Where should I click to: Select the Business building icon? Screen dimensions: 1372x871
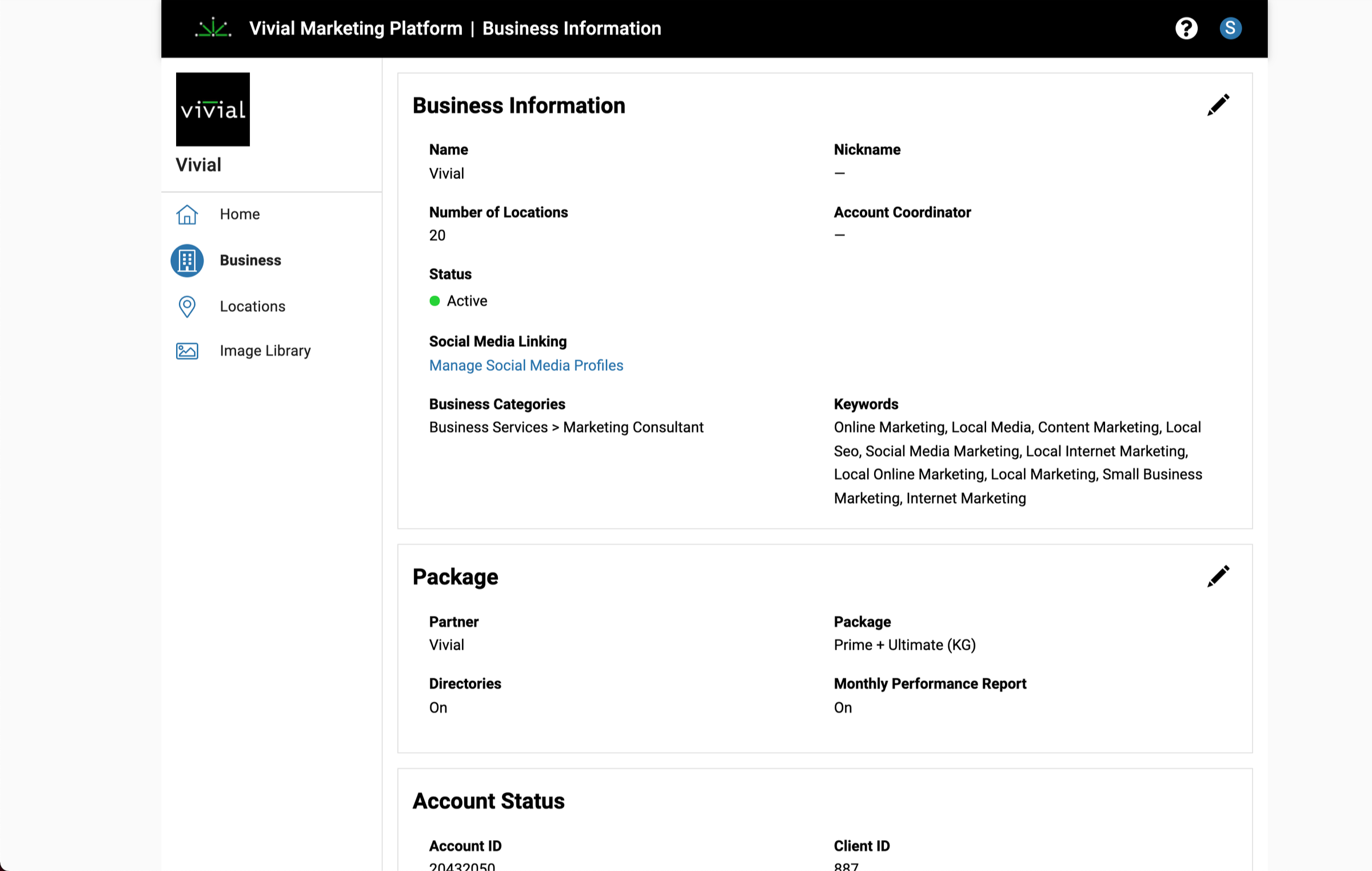click(x=187, y=261)
